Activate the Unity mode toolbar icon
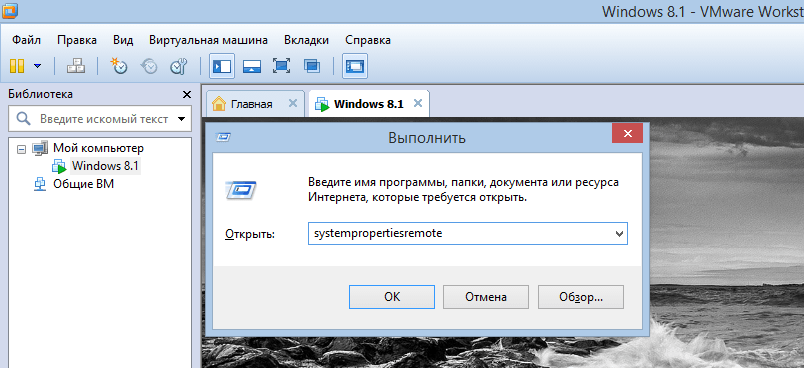Viewport: 804px width, 368px height. [x=312, y=66]
